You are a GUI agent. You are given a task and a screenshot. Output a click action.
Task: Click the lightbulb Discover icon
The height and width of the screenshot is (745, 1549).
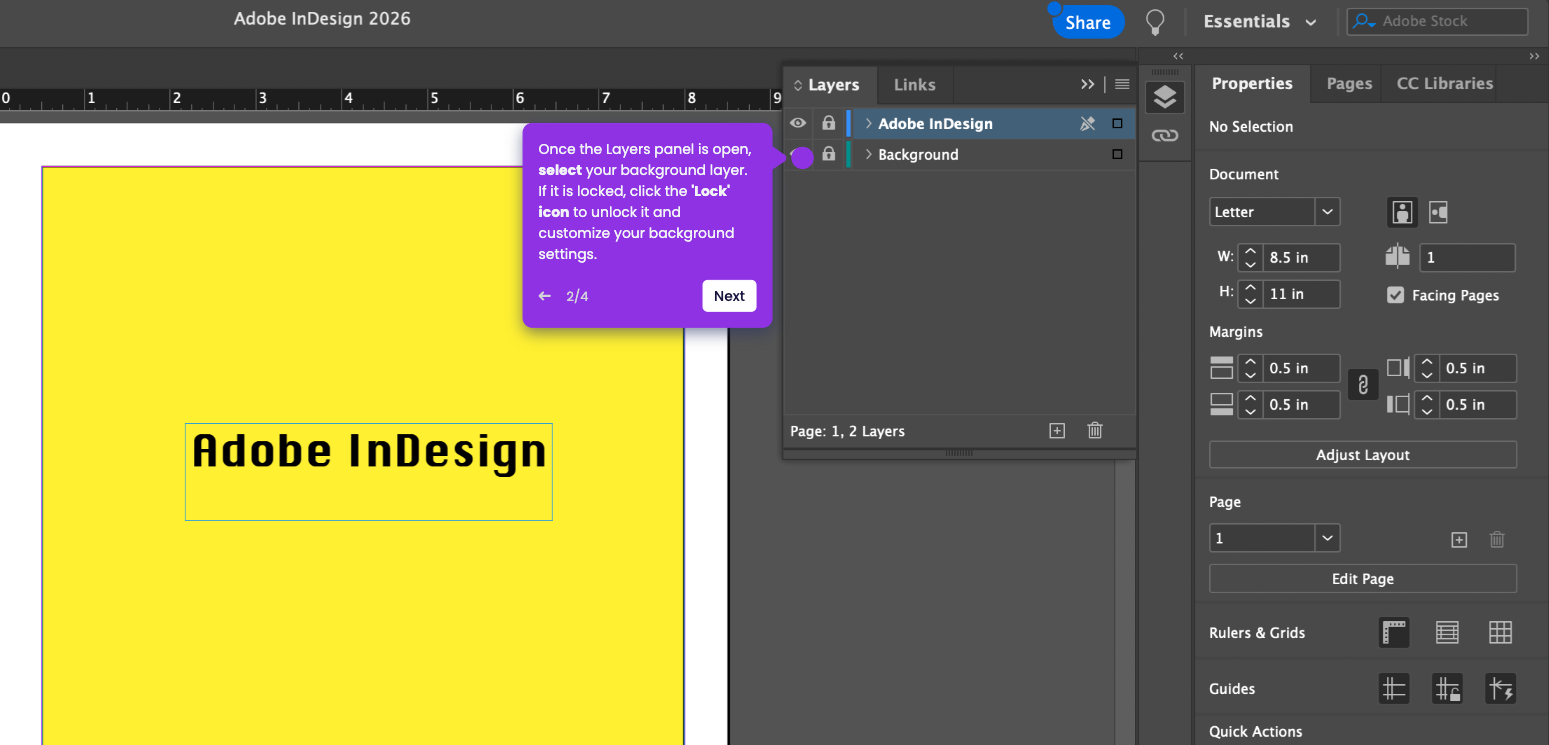coord(1155,22)
